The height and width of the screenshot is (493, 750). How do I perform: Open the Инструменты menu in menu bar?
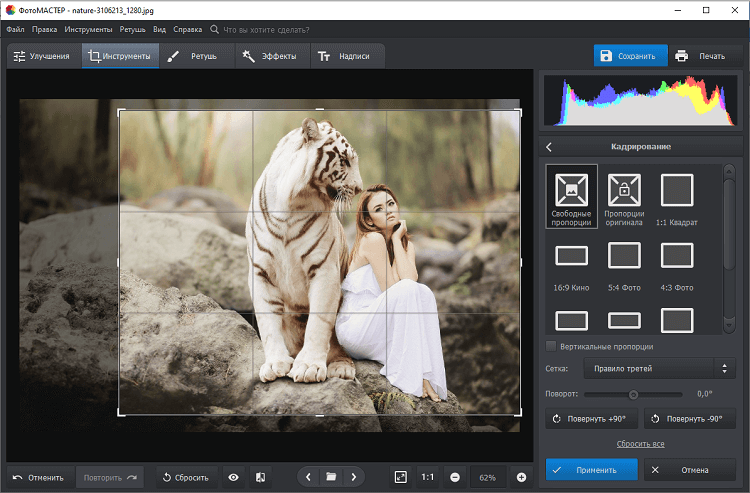click(x=88, y=31)
